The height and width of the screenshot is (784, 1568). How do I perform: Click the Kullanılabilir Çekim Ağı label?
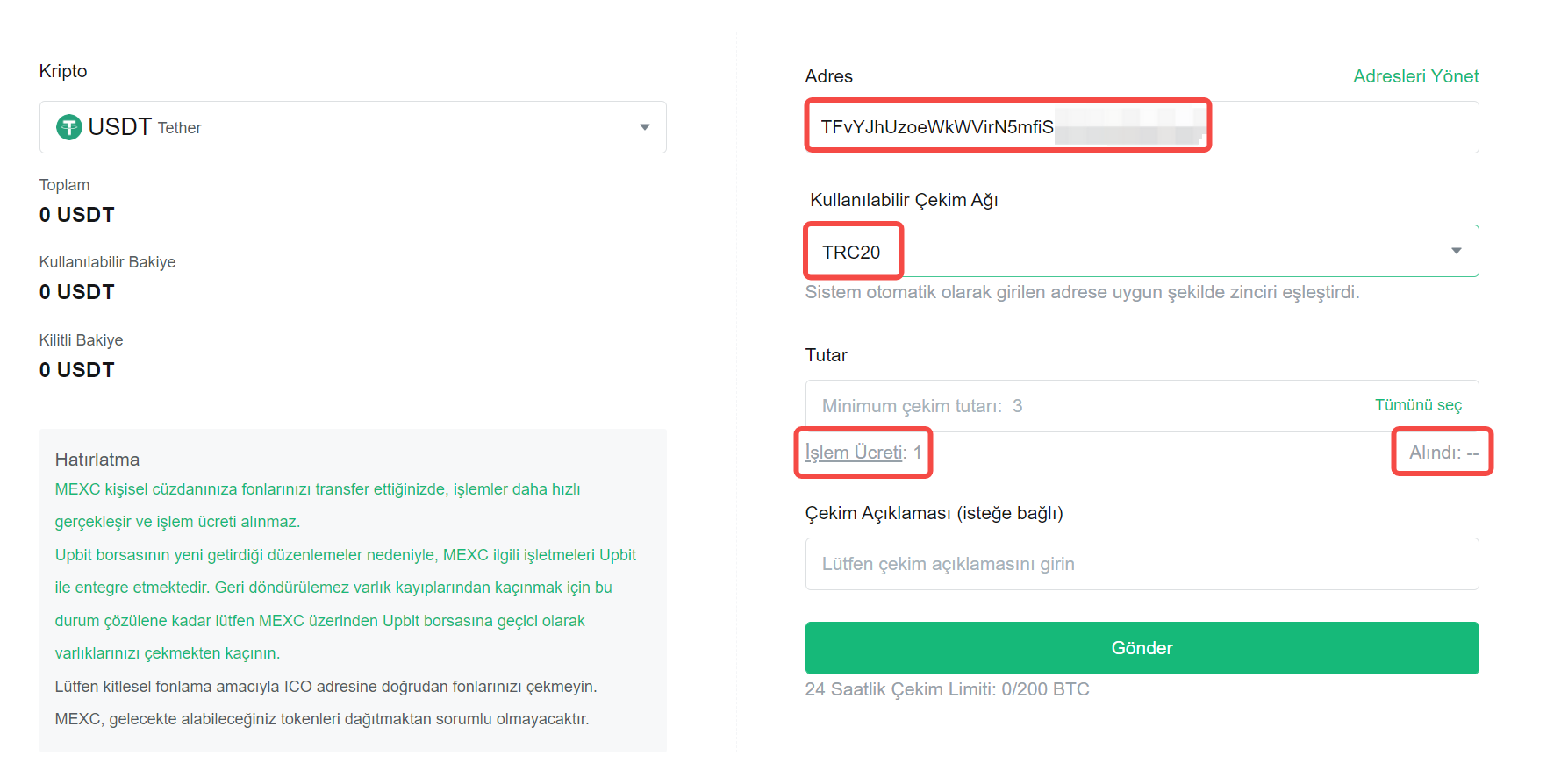click(x=904, y=200)
